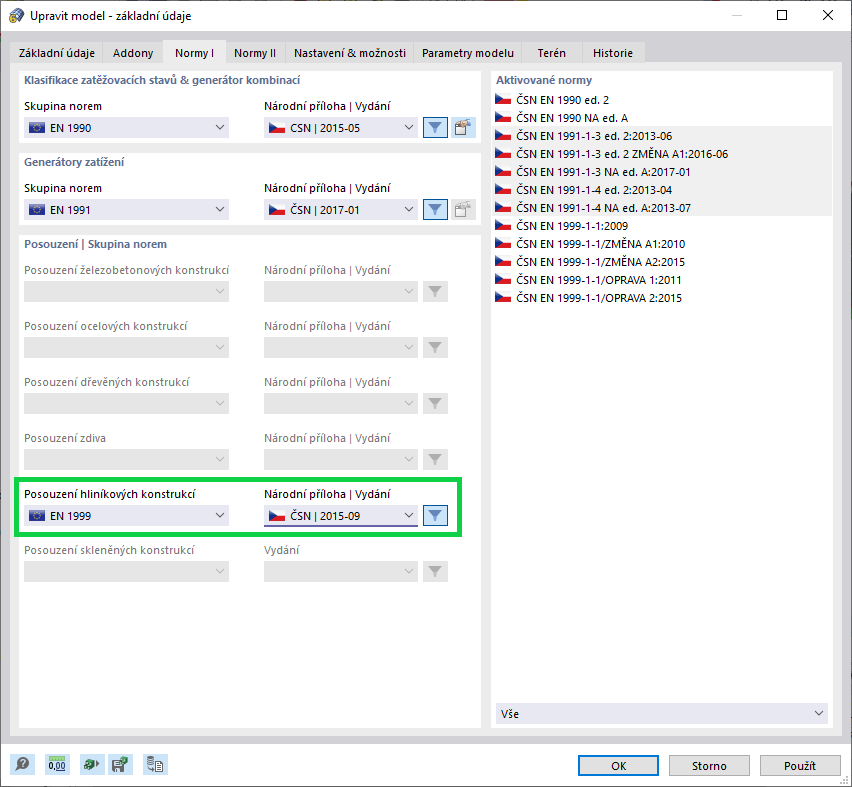Expand the EN 1990 Skupina norem dropdown
The image size is (852, 787).
coord(126,128)
